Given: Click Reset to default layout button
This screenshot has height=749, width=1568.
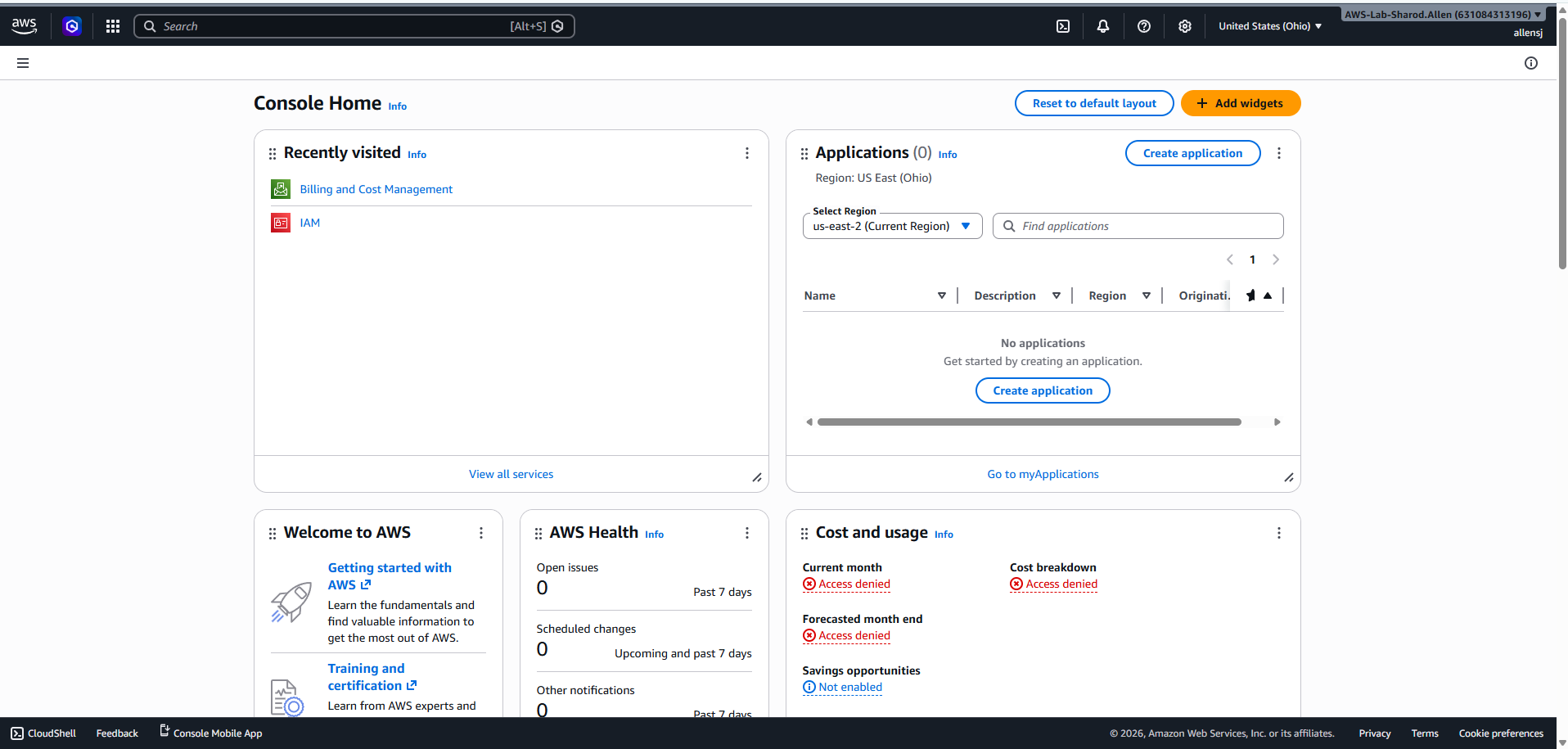Looking at the screenshot, I should (1094, 103).
